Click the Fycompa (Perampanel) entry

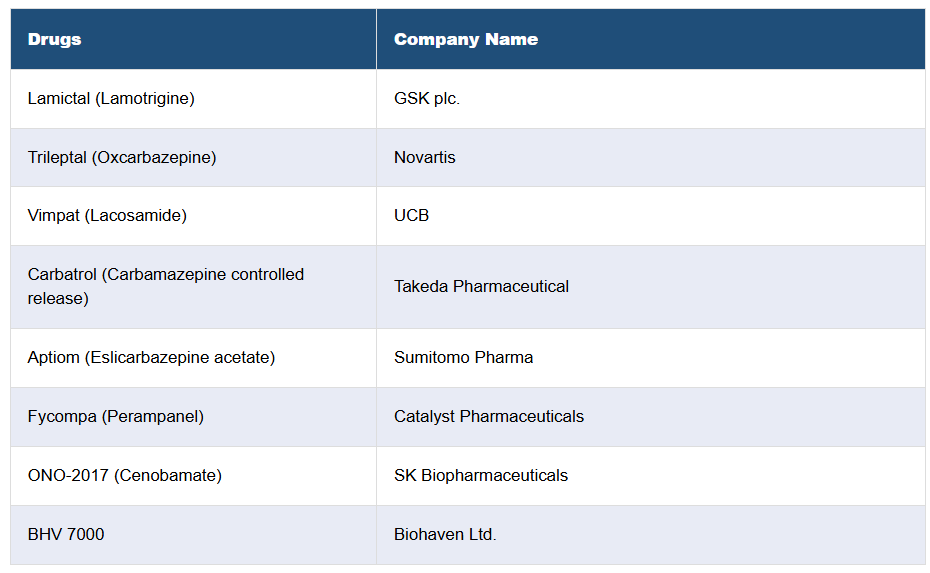115,416
